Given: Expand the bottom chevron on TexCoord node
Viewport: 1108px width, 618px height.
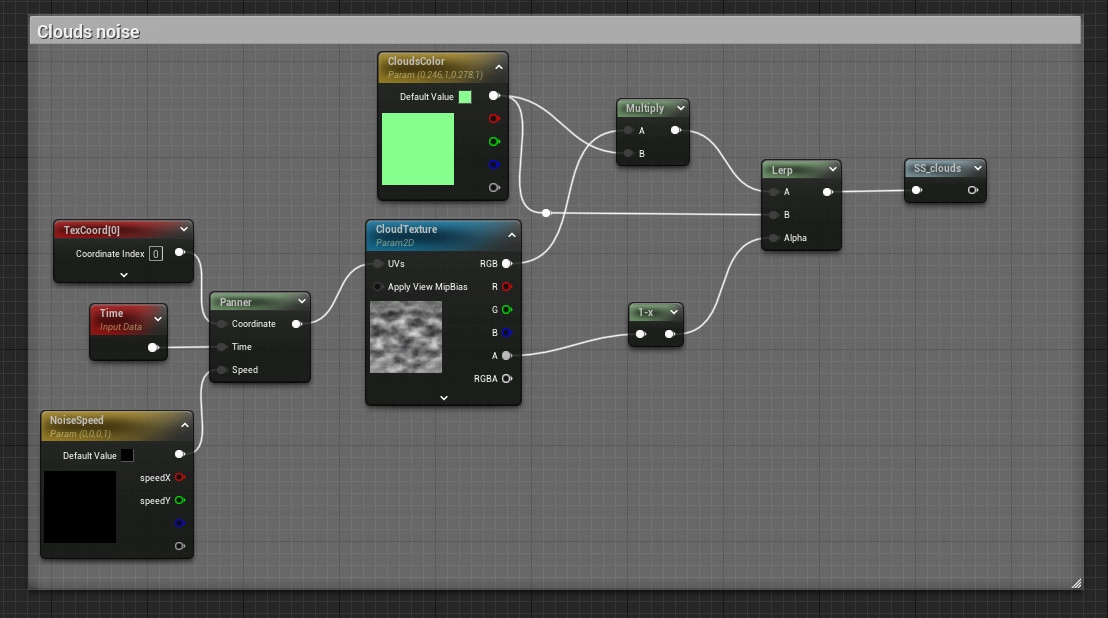Looking at the screenshot, I should tap(124, 274).
